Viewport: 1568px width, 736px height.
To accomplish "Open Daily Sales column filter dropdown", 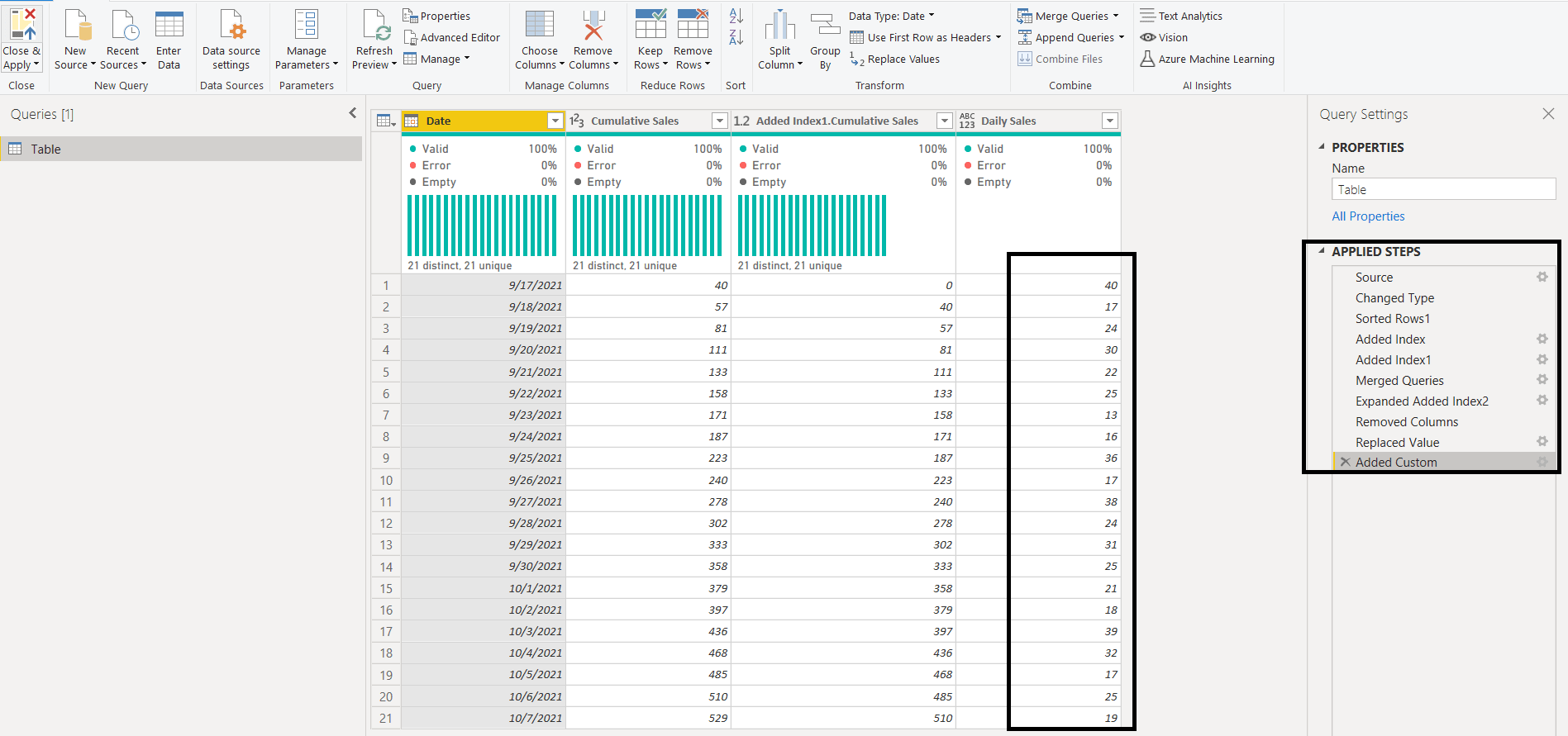I will 1110,121.
